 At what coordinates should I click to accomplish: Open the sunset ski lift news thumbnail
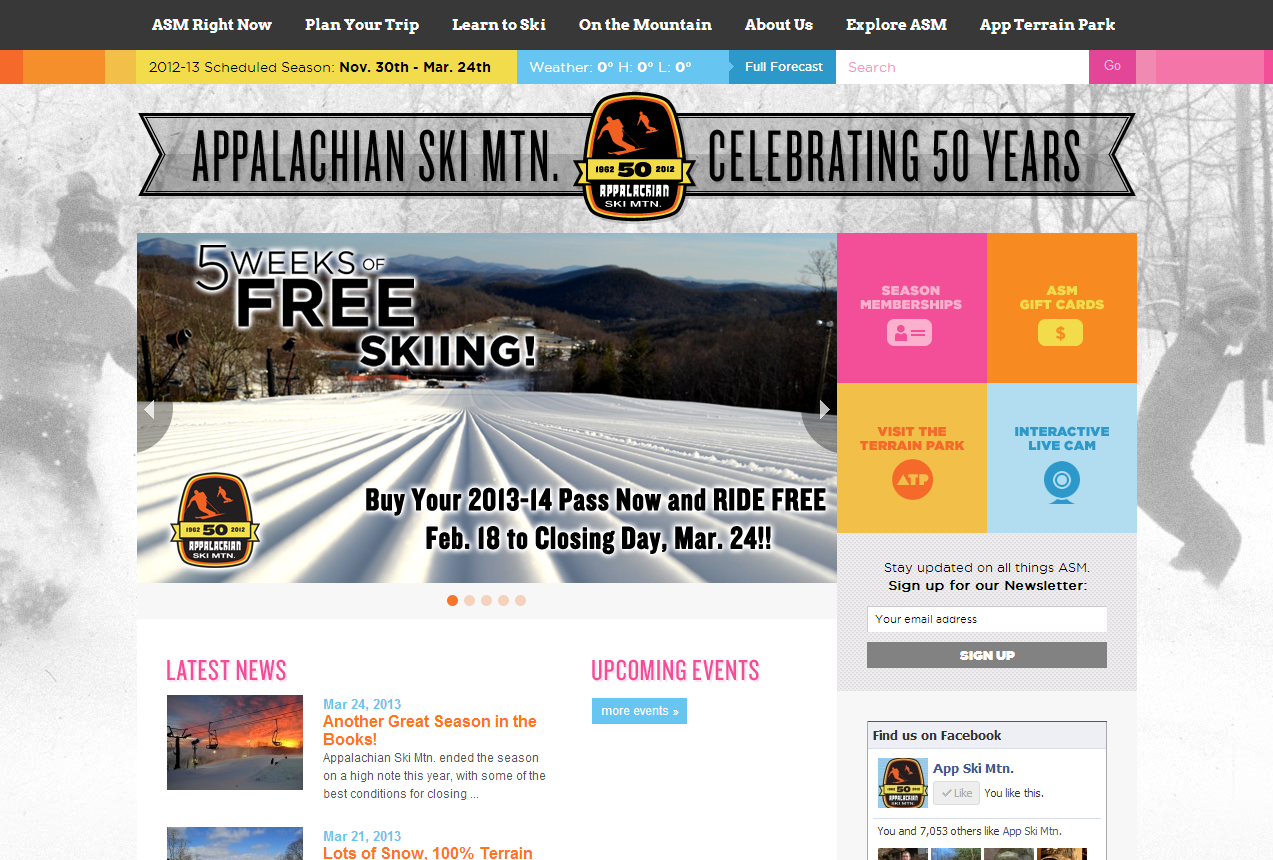coord(235,743)
